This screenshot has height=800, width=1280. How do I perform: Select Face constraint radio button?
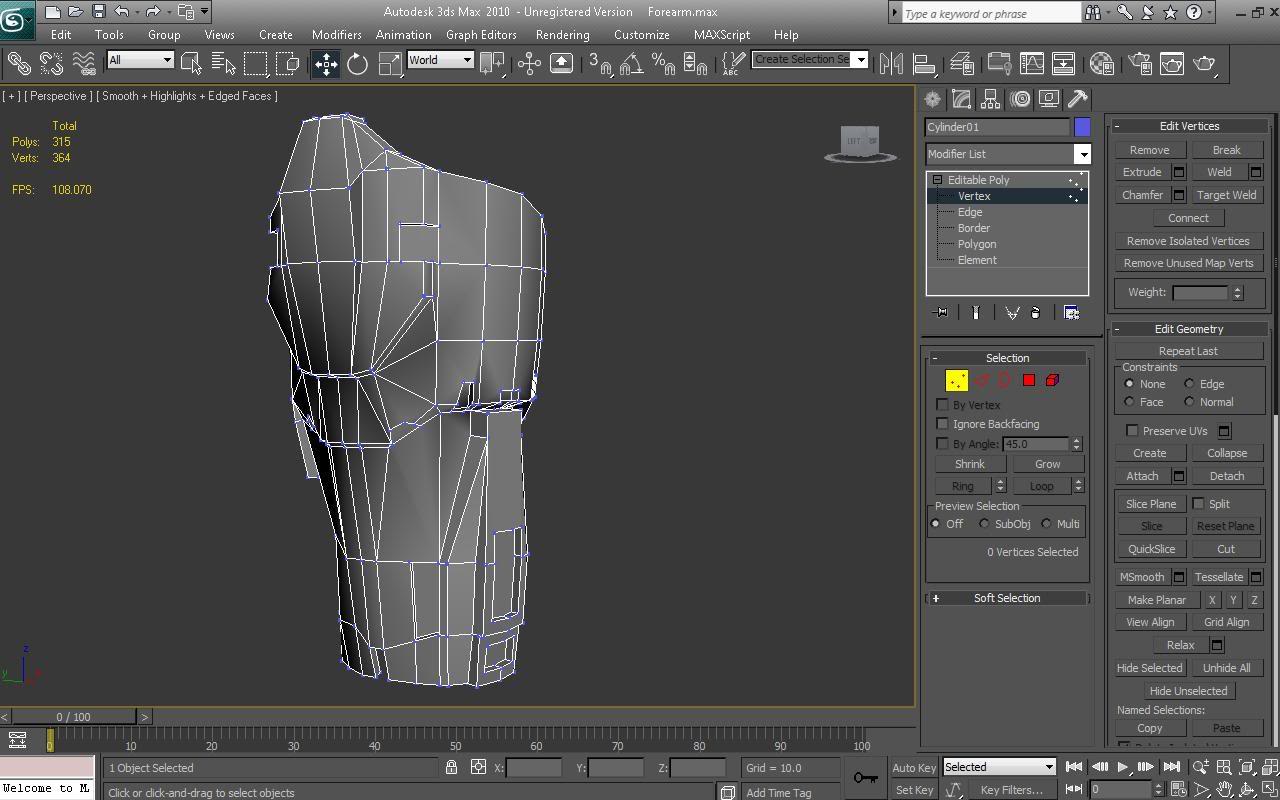[x=1129, y=402]
